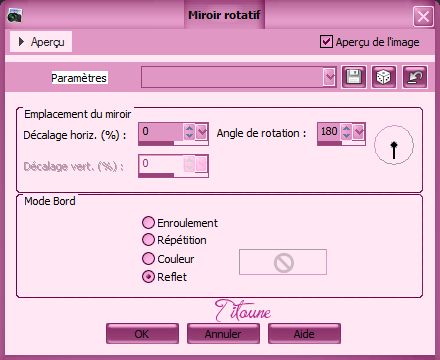The height and width of the screenshot is (360, 440).
Task: Select the Reflet radio button
Action: [x=148, y=276]
